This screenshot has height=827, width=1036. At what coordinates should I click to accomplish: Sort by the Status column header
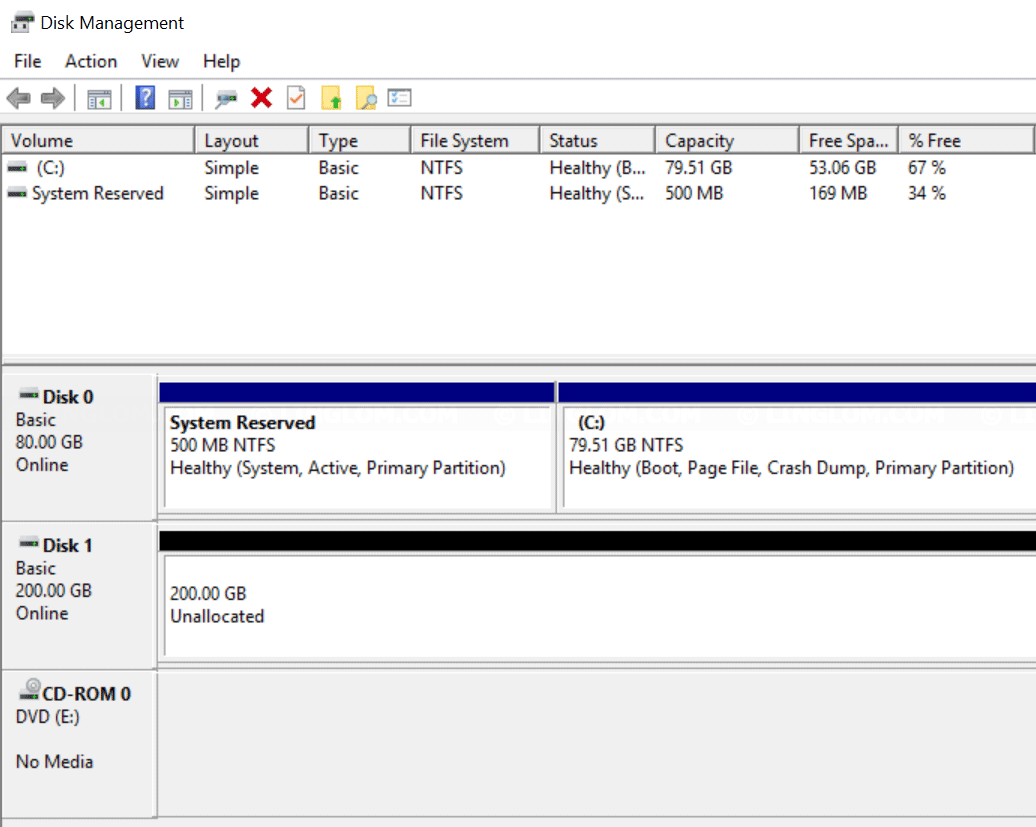click(x=598, y=141)
